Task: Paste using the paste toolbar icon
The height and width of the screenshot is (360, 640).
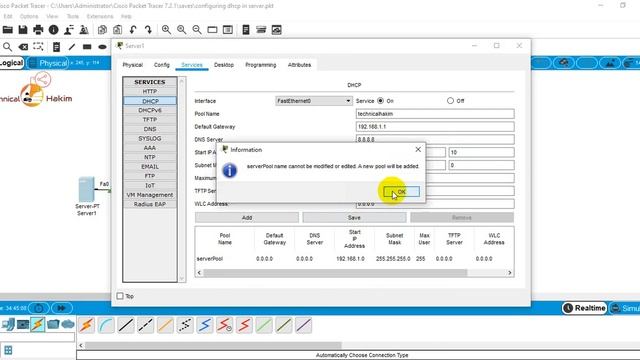Action: pyautogui.click(x=118, y=30)
